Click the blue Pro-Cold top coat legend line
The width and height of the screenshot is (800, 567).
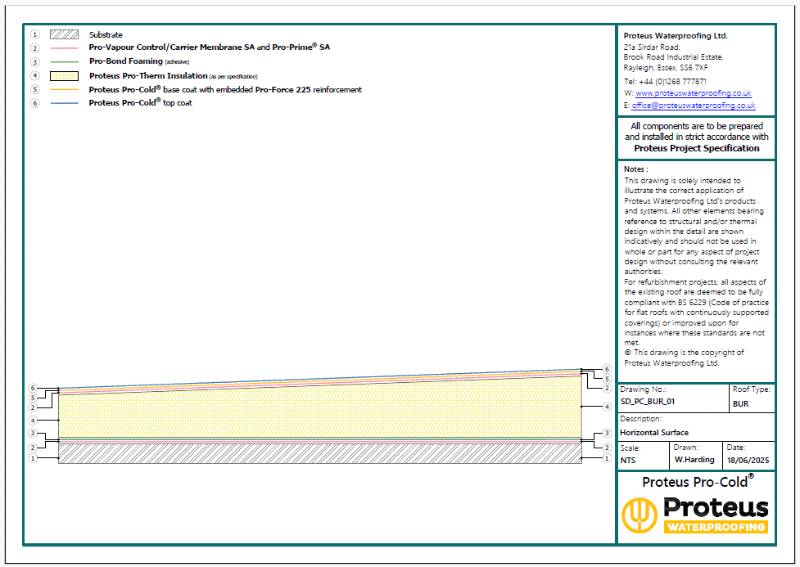click(64, 103)
